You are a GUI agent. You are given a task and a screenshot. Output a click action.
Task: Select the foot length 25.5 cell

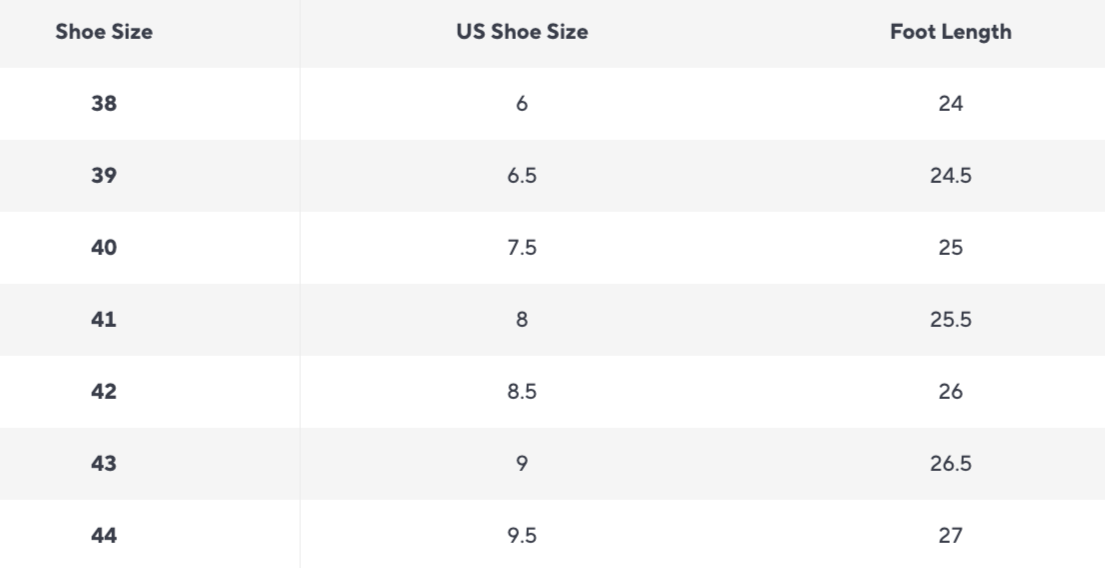pos(950,320)
